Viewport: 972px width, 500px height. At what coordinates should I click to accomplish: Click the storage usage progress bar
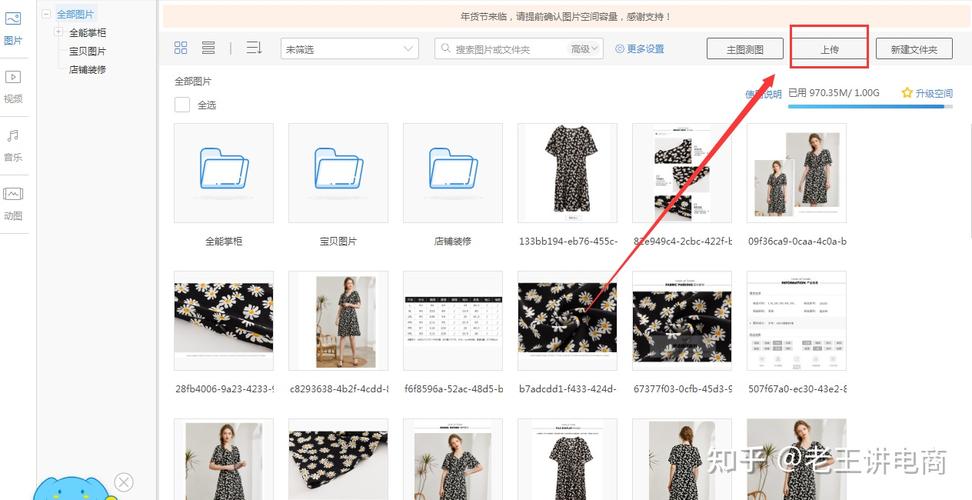(870, 107)
